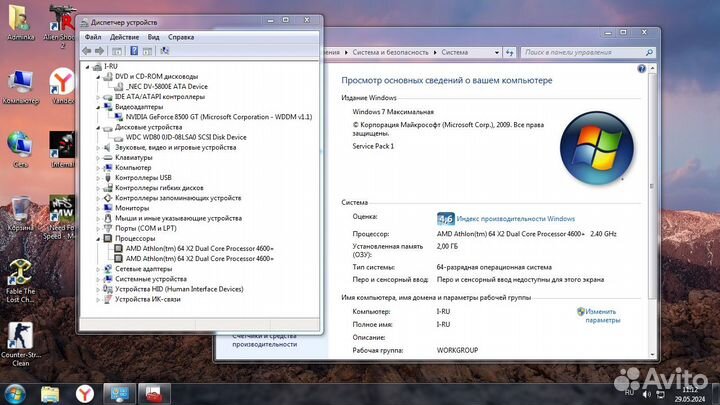The image size is (720, 405).
Task: Open Explorer folder icon on the taskbar
Action: coord(50,394)
